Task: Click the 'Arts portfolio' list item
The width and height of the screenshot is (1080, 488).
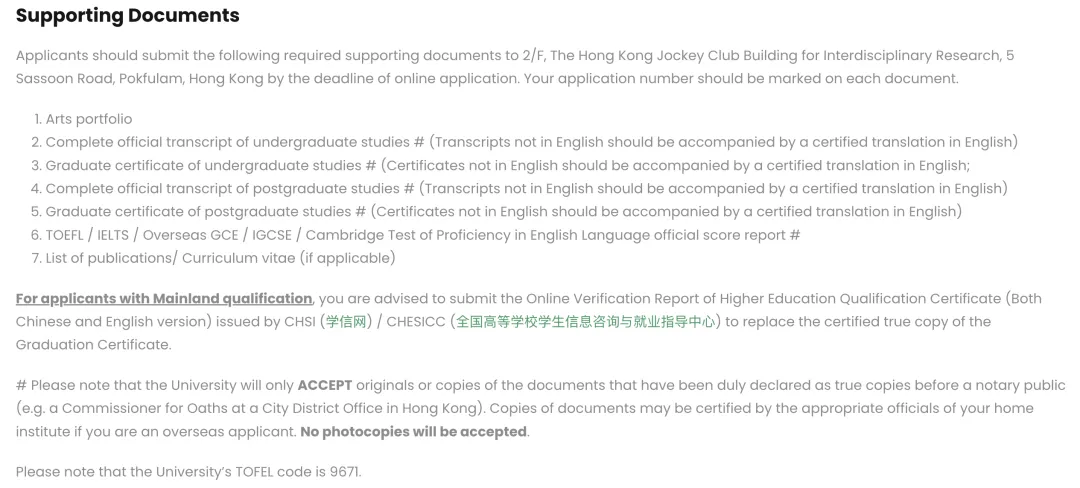Action: pos(89,119)
